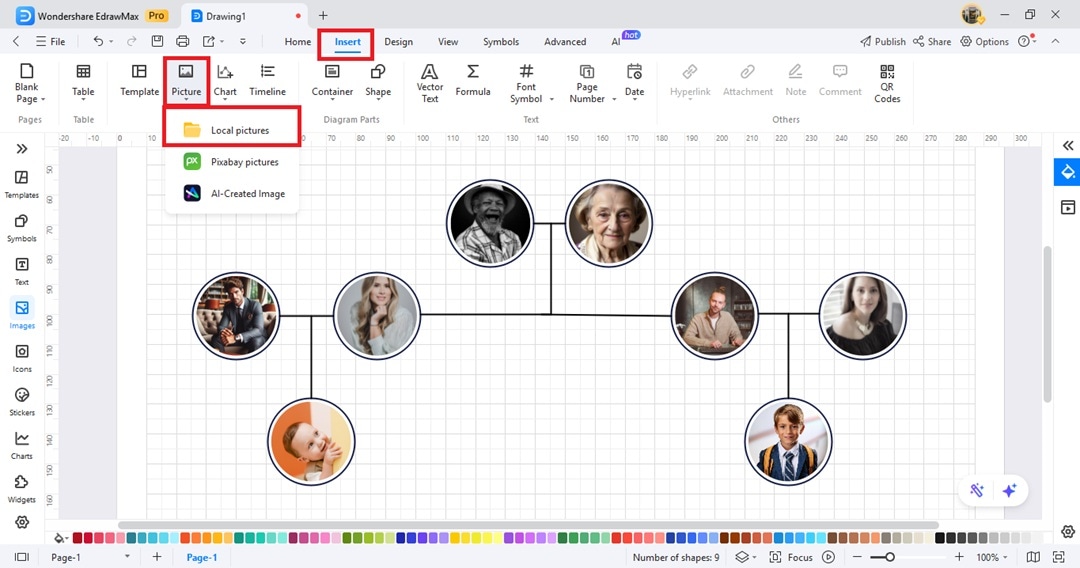Insert Vector Text

429,83
